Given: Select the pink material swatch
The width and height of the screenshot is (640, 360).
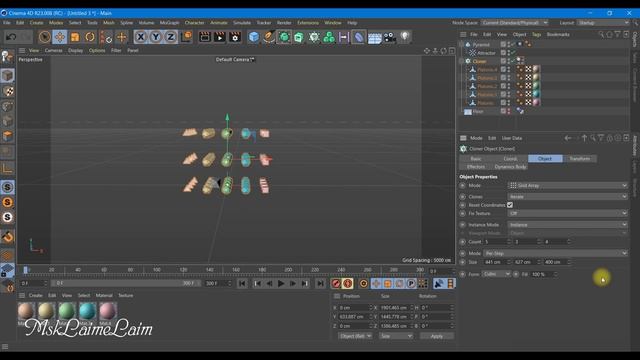Looking at the screenshot, I should 107,311.
